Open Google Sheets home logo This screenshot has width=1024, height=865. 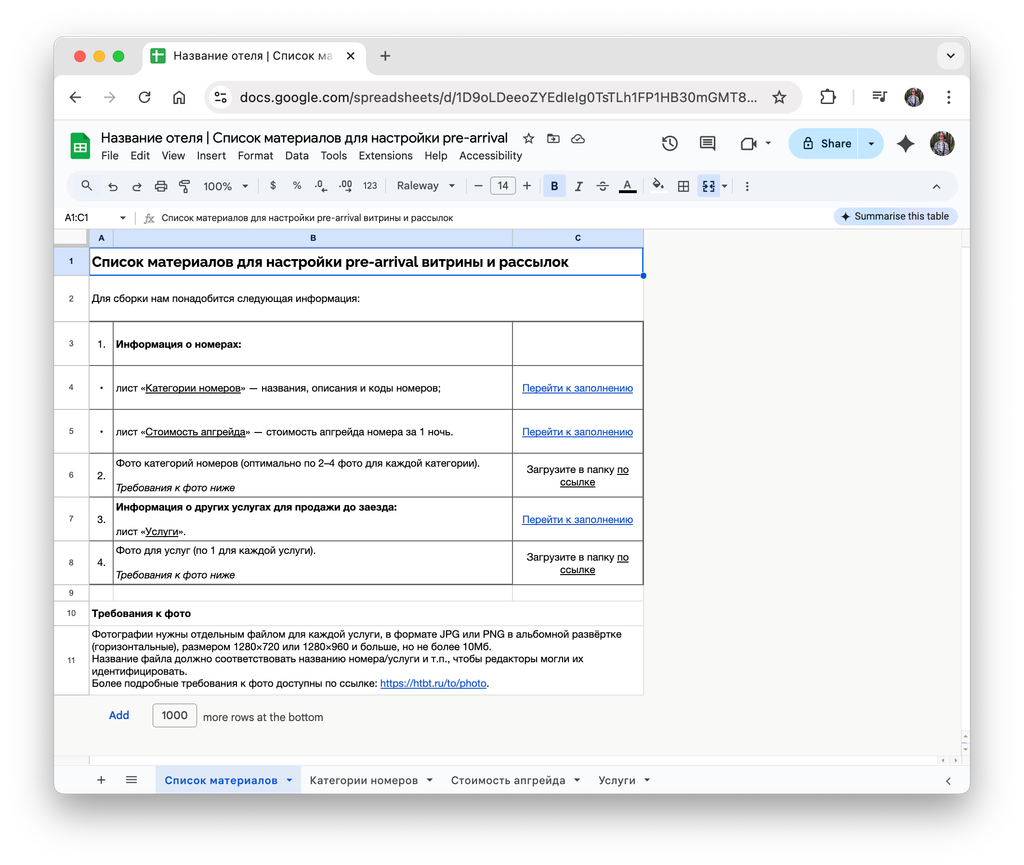[x=80, y=146]
